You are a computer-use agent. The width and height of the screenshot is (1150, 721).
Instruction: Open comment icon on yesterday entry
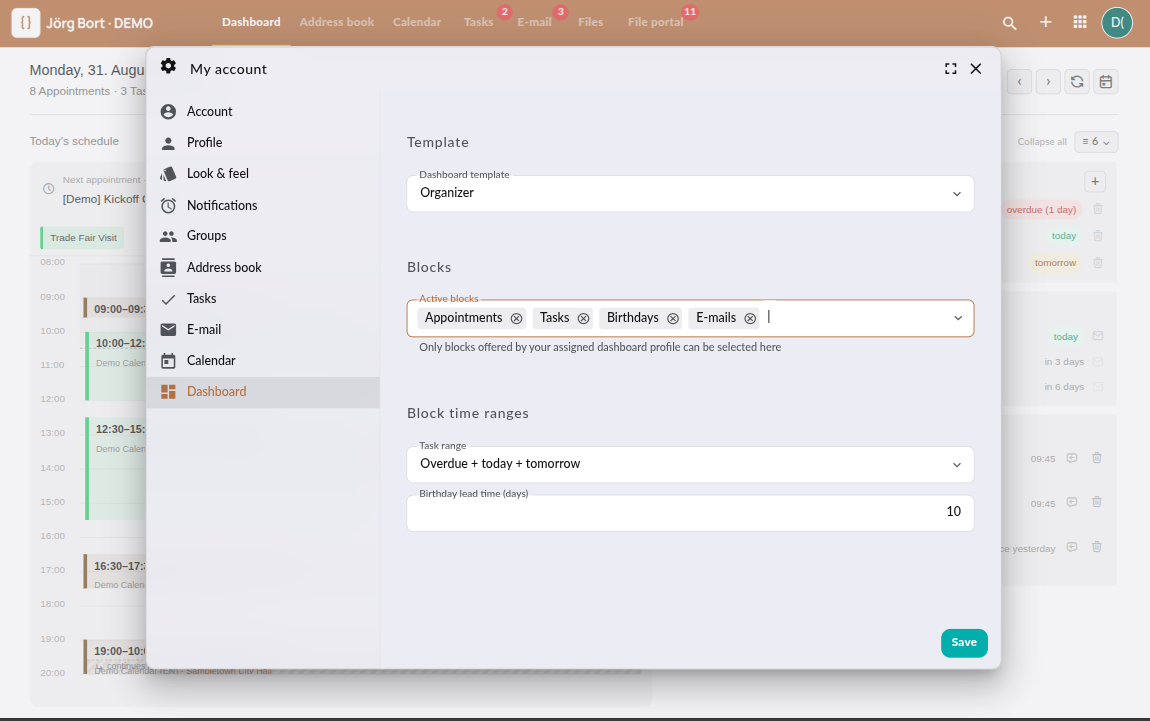[x=1072, y=547]
